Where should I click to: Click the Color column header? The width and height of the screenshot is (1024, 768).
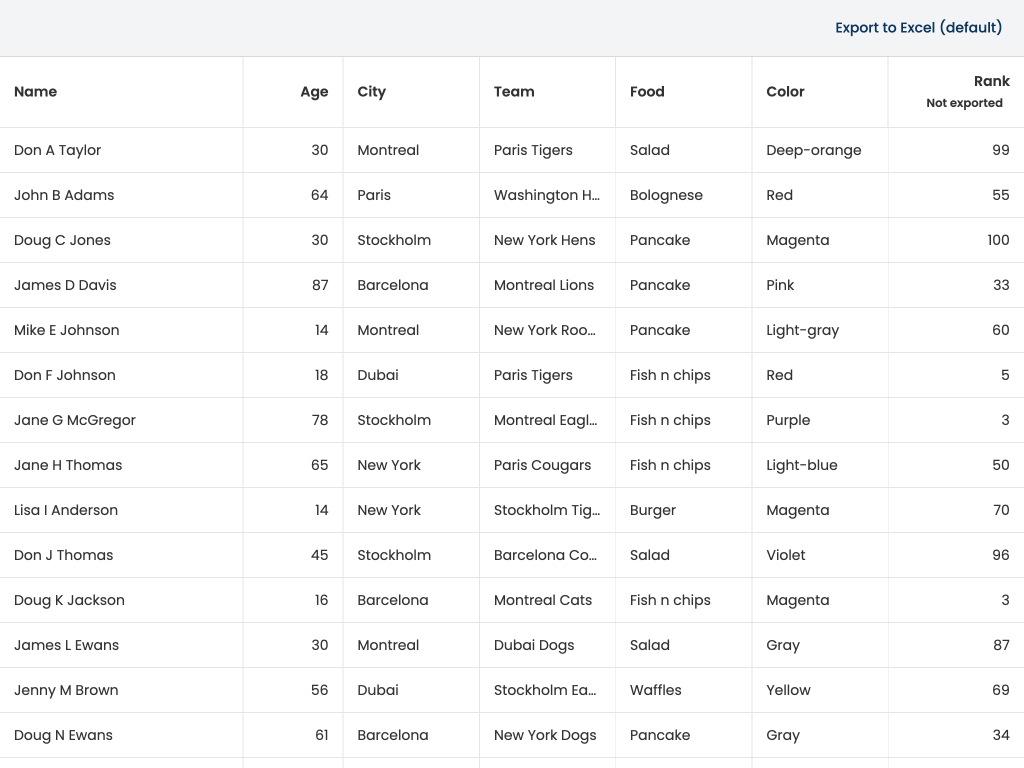785,92
